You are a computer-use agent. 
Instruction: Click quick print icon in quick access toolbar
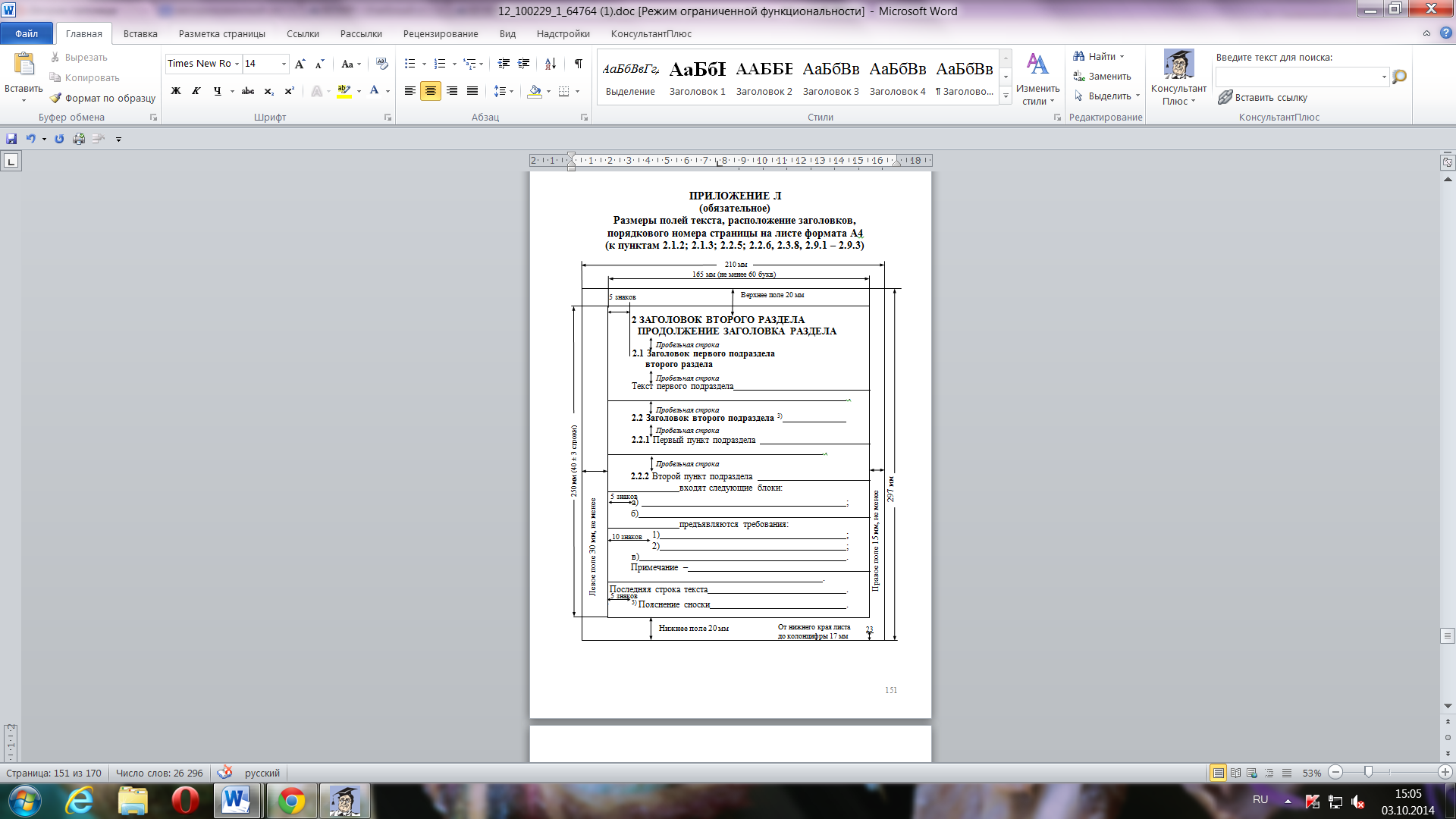point(79,139)
